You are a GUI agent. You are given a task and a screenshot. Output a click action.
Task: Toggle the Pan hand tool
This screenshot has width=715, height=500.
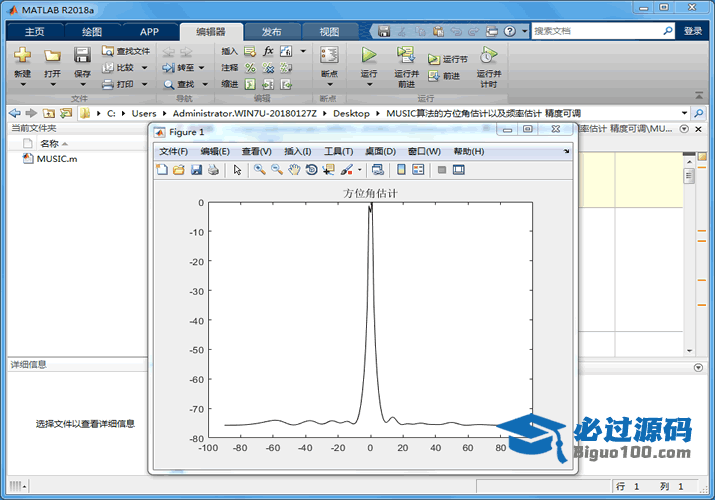click(x=294, y=170)
